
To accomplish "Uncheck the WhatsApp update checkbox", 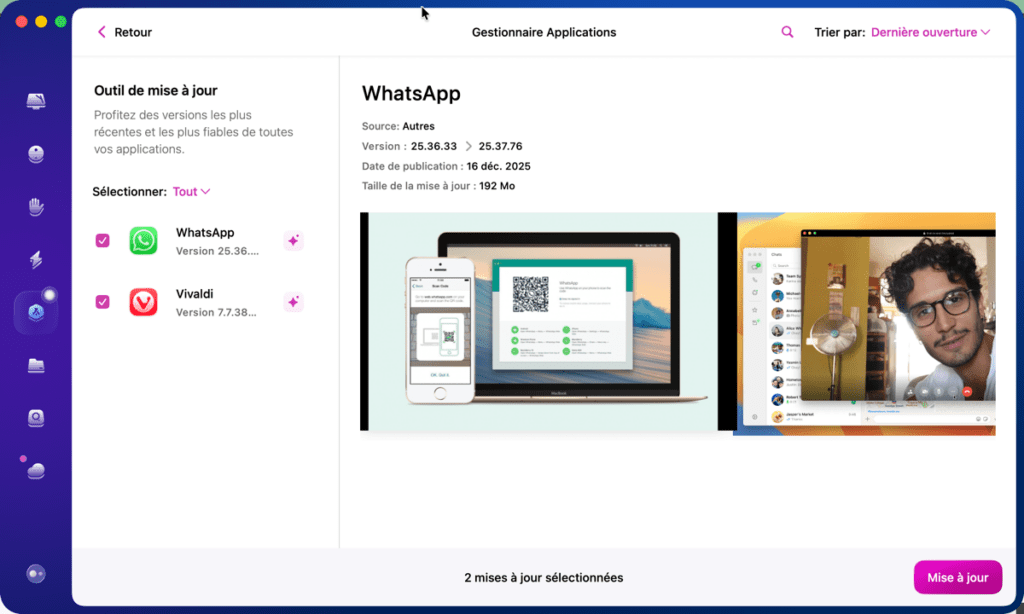I will pos(101,240).
